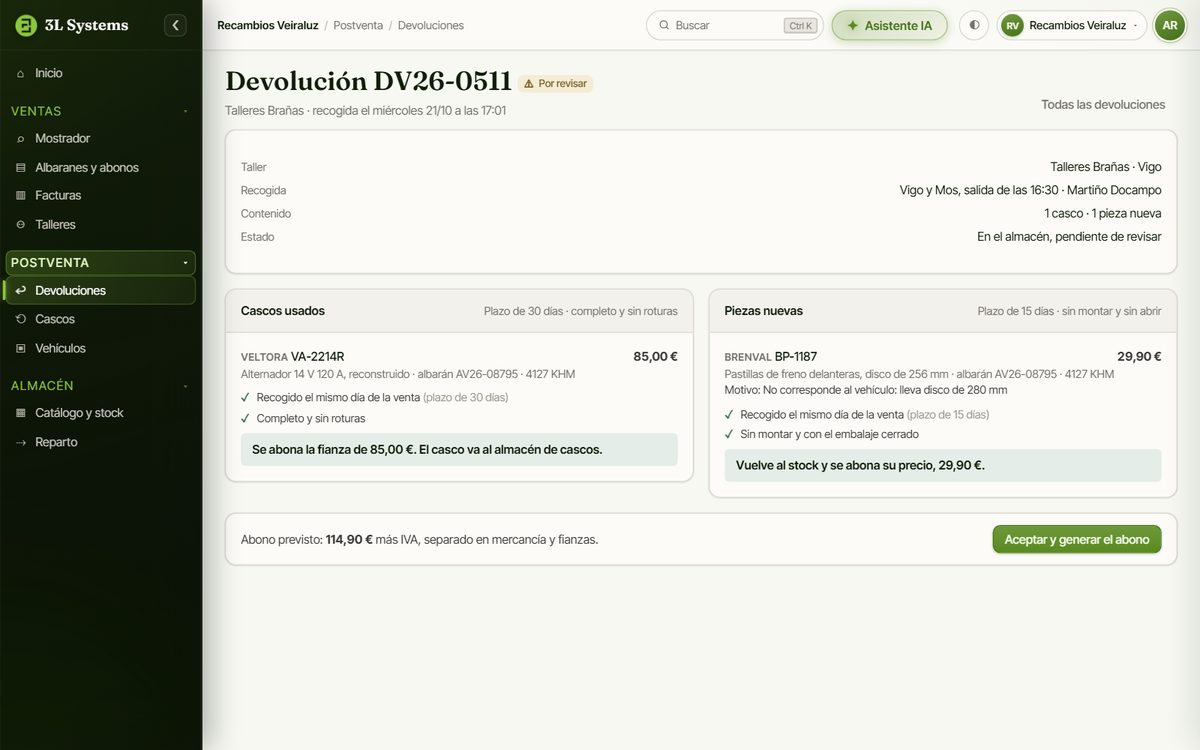
Task: Click the sparkle icon on Asistente IA
Action: [853, 25]
